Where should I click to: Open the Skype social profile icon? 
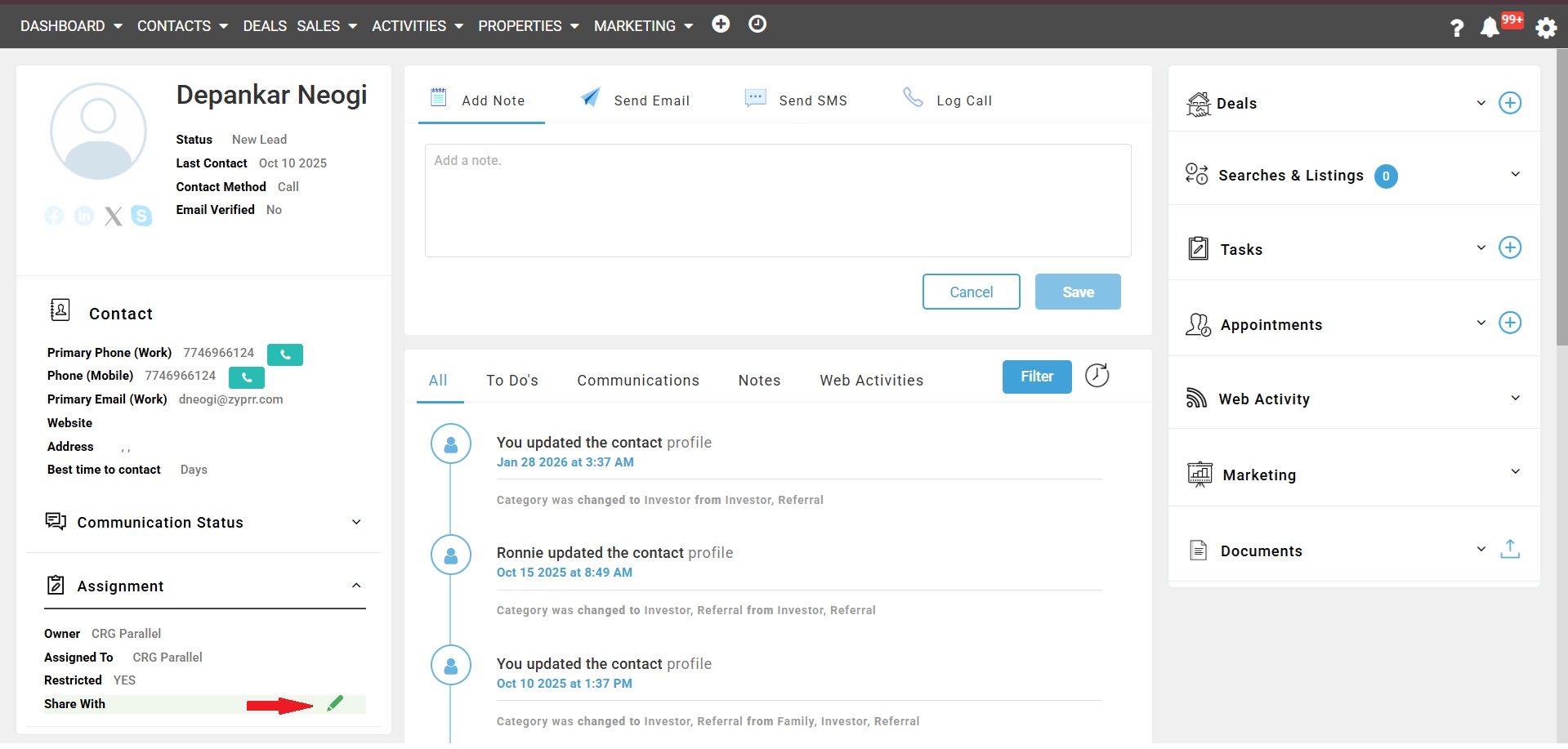141,216
